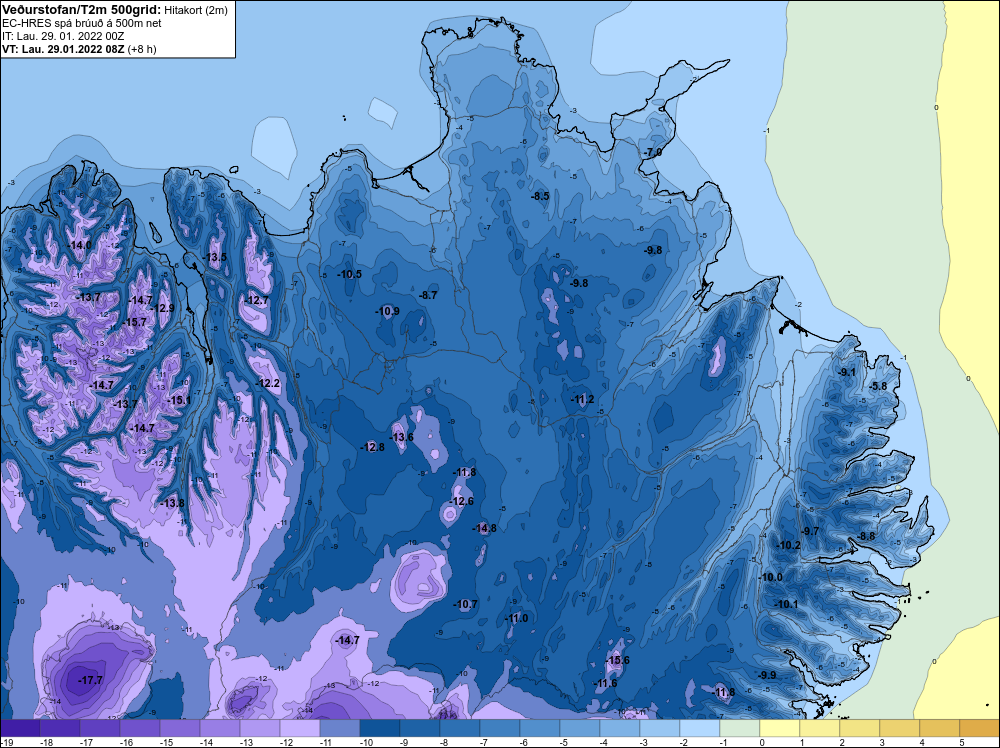
Task: Click the temperature value -15.6
Action: [x=617, y=660]
